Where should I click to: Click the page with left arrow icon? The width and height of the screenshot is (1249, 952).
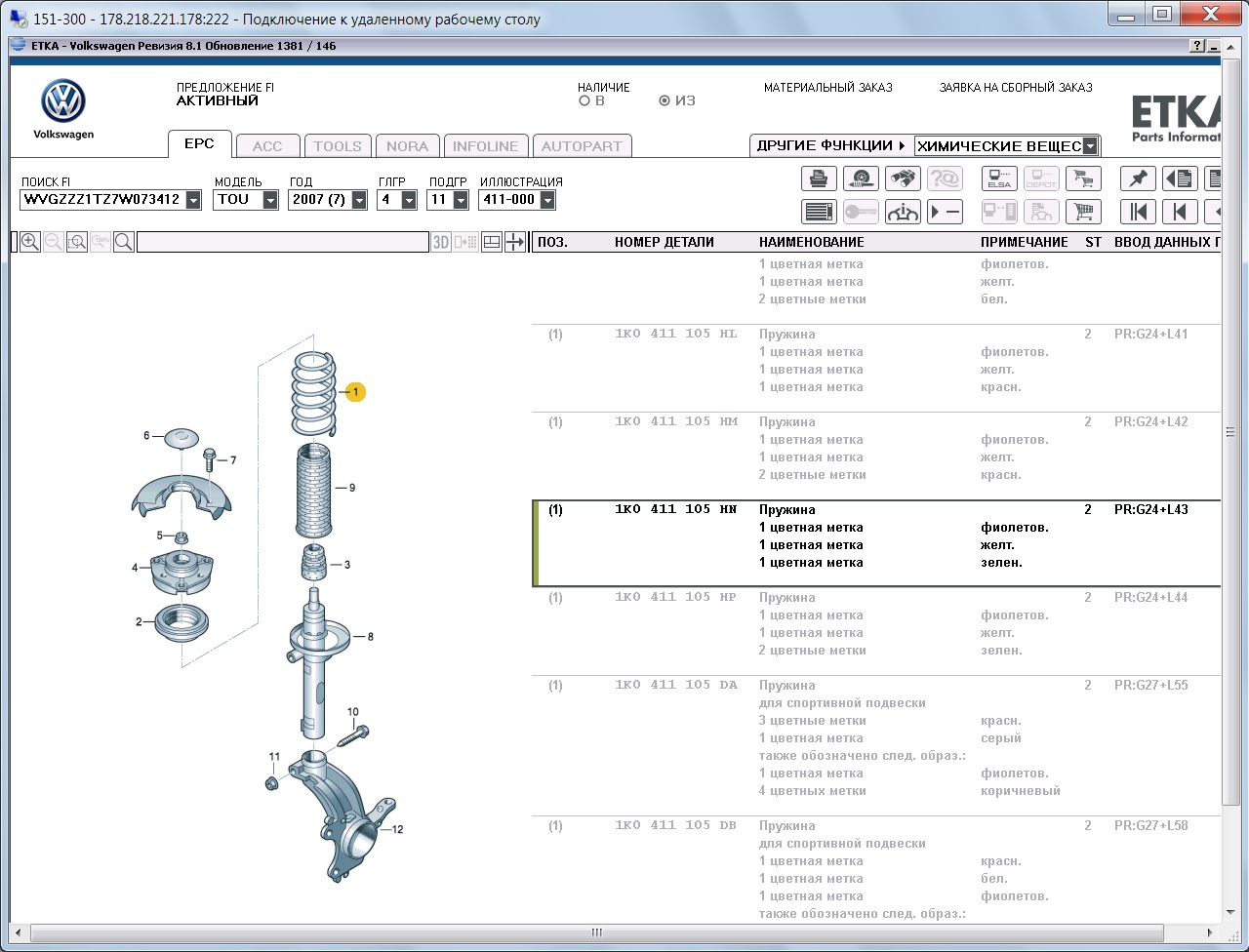(x=1180, y=178)
